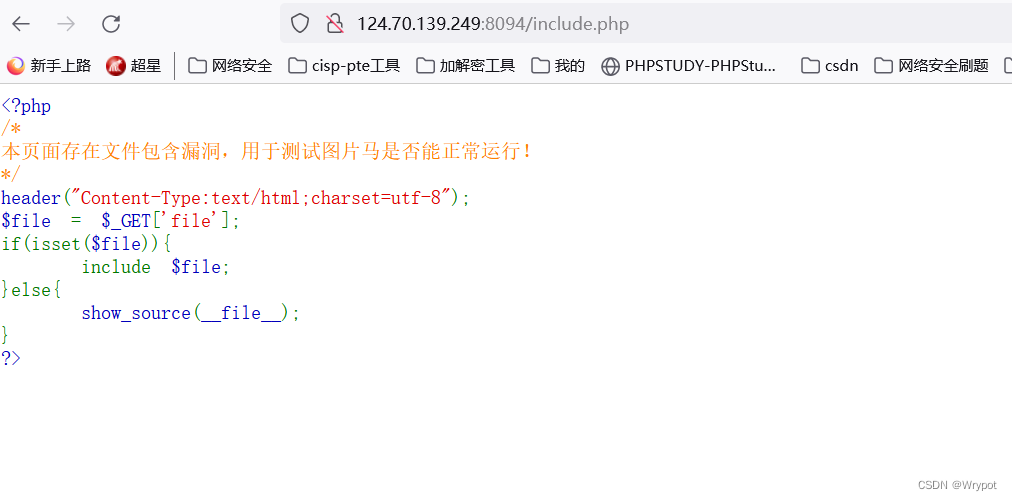Open the 我的 bookmark folder
The image size is (1012, 501).
point(558,65)
